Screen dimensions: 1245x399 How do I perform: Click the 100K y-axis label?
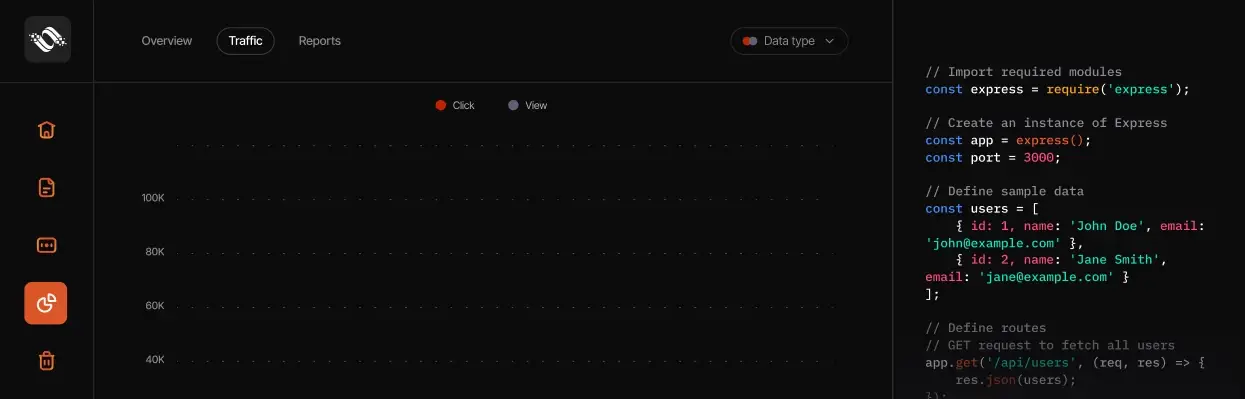click(153, 198)
